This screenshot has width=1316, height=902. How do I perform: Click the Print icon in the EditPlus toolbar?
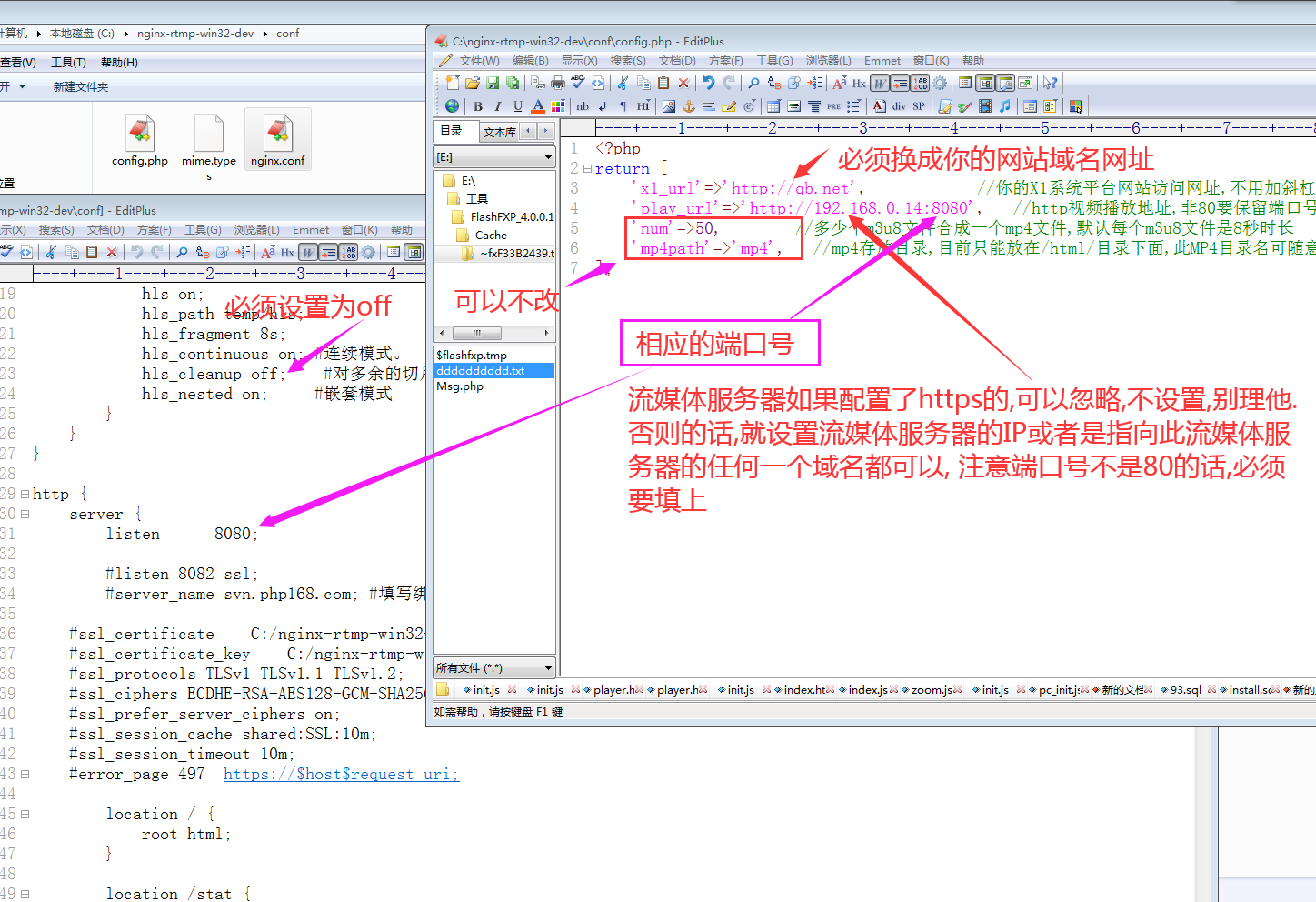[x=558, y=83]
